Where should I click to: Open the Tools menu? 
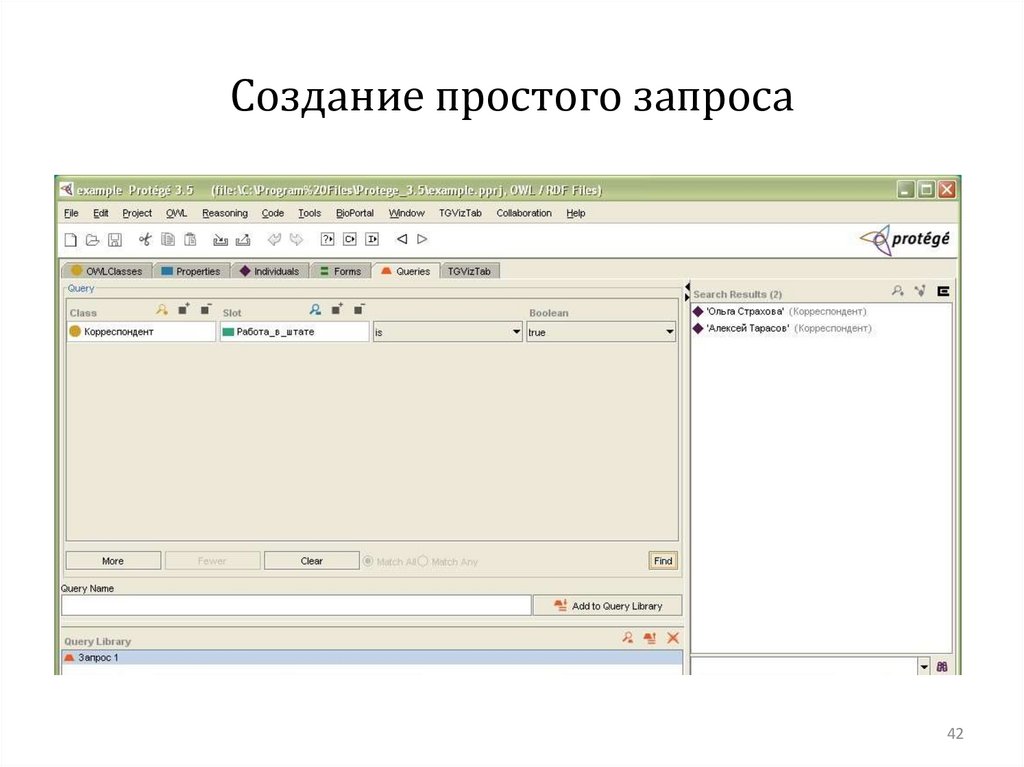310,213
